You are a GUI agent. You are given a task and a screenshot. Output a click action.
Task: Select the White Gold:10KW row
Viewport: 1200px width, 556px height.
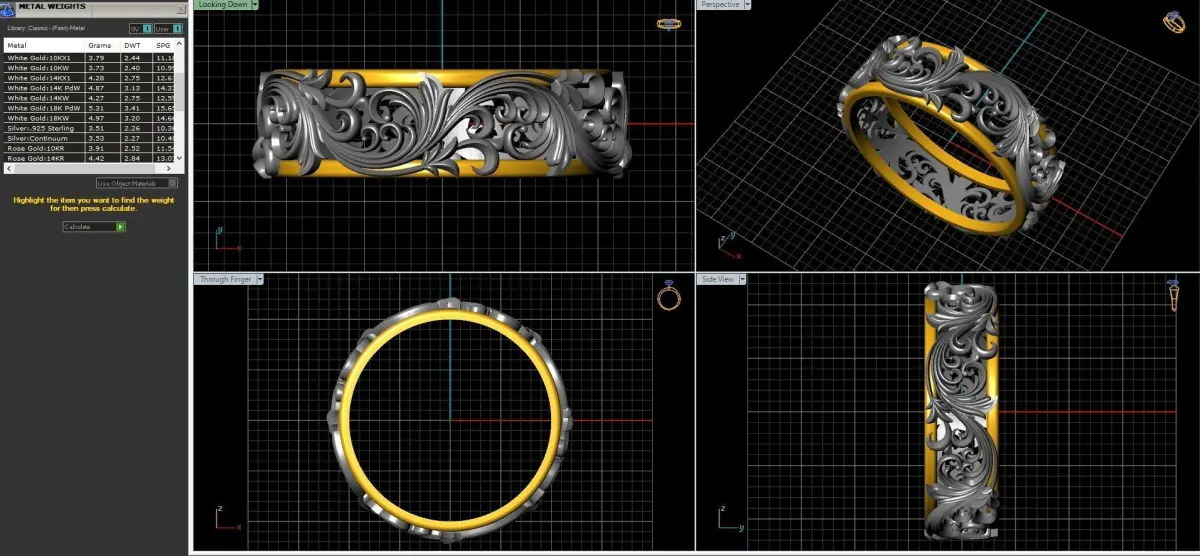point(90,68)
